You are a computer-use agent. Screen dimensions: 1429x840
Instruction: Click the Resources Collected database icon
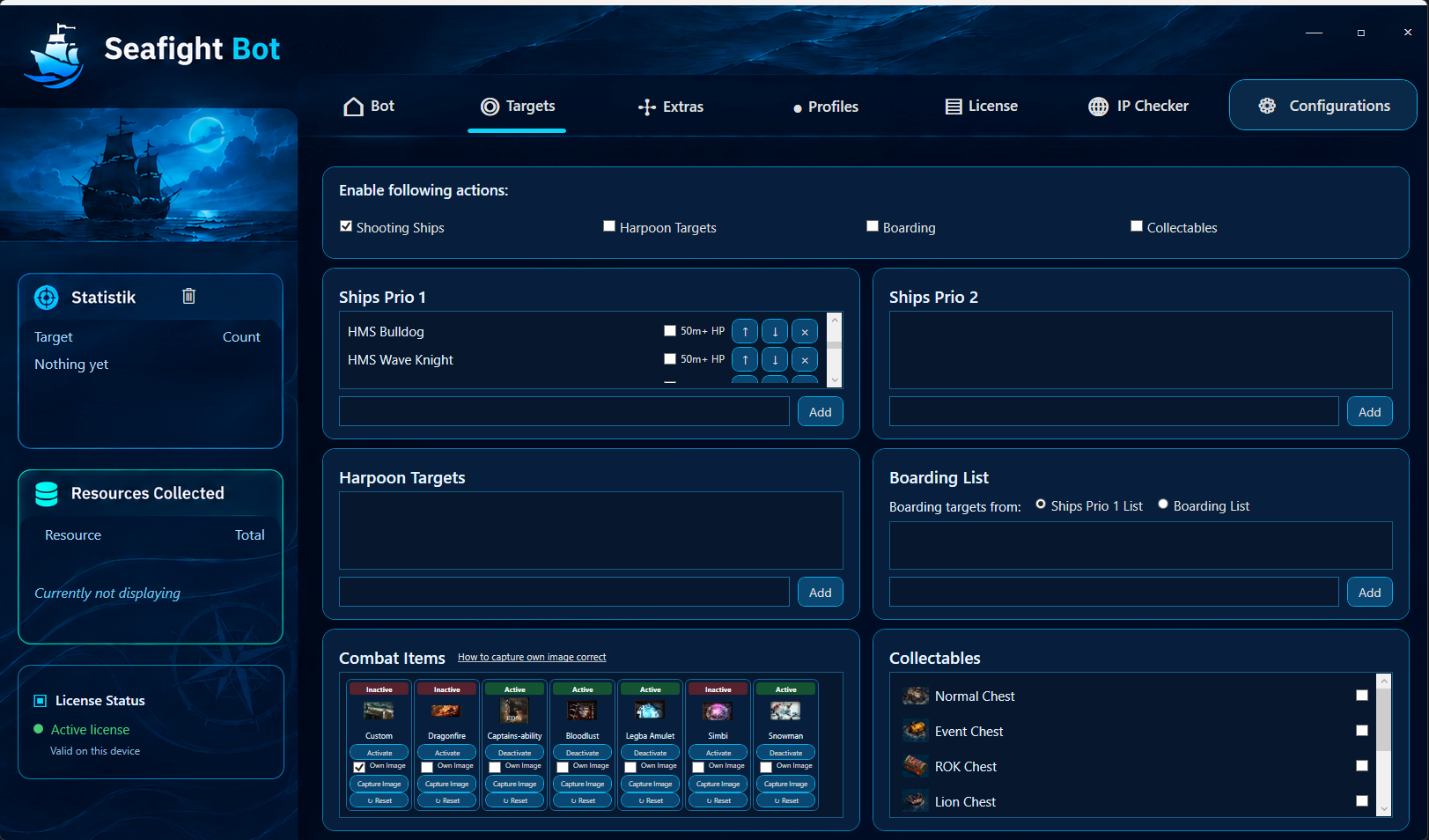(x=46, y=494)
